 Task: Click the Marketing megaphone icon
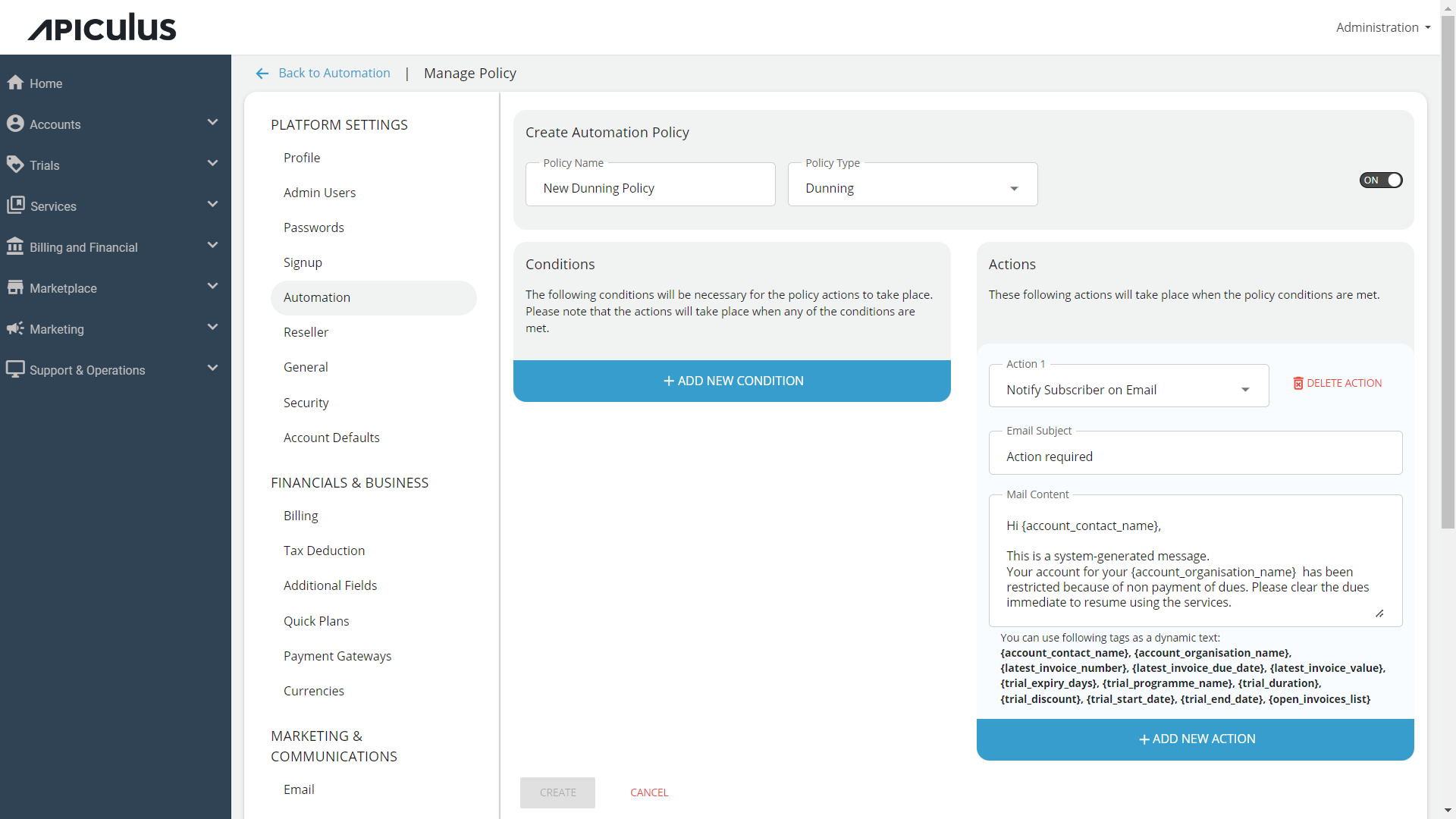tap(15, 328)
